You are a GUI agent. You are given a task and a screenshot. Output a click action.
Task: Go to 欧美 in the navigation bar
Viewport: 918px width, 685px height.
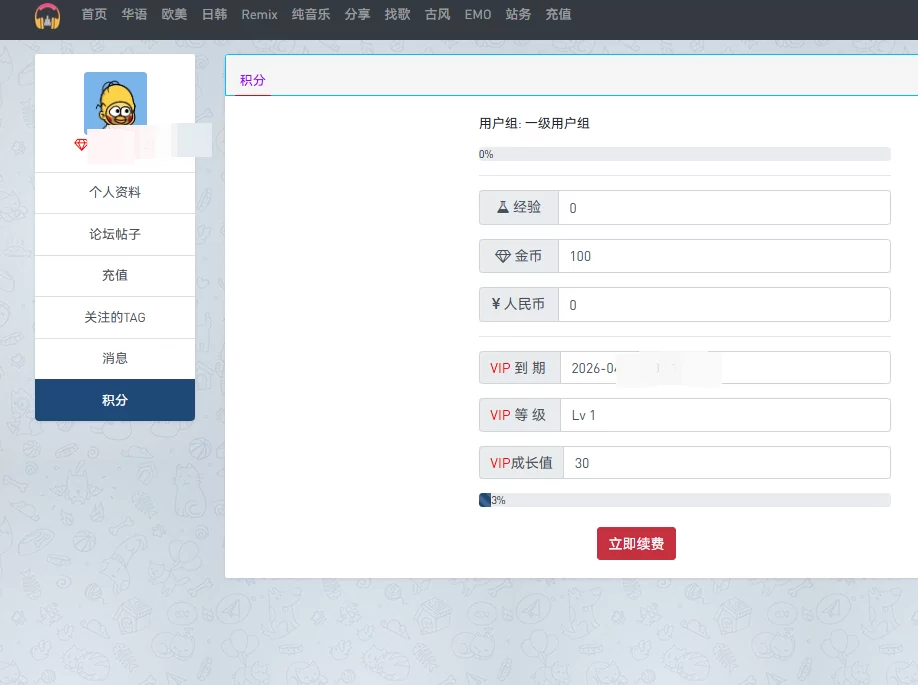tap(174, 14)
